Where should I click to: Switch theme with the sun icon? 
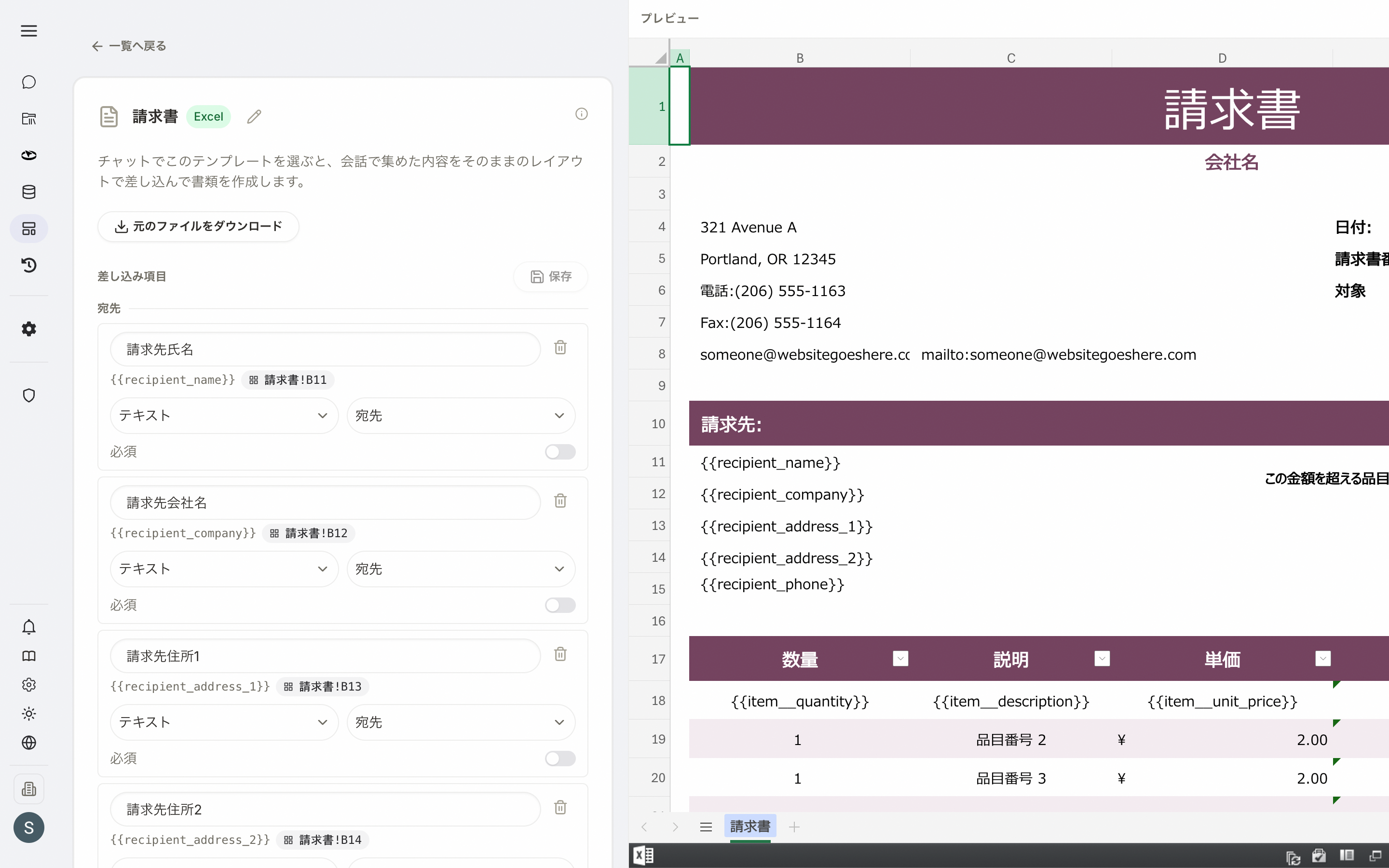(29, 714)
